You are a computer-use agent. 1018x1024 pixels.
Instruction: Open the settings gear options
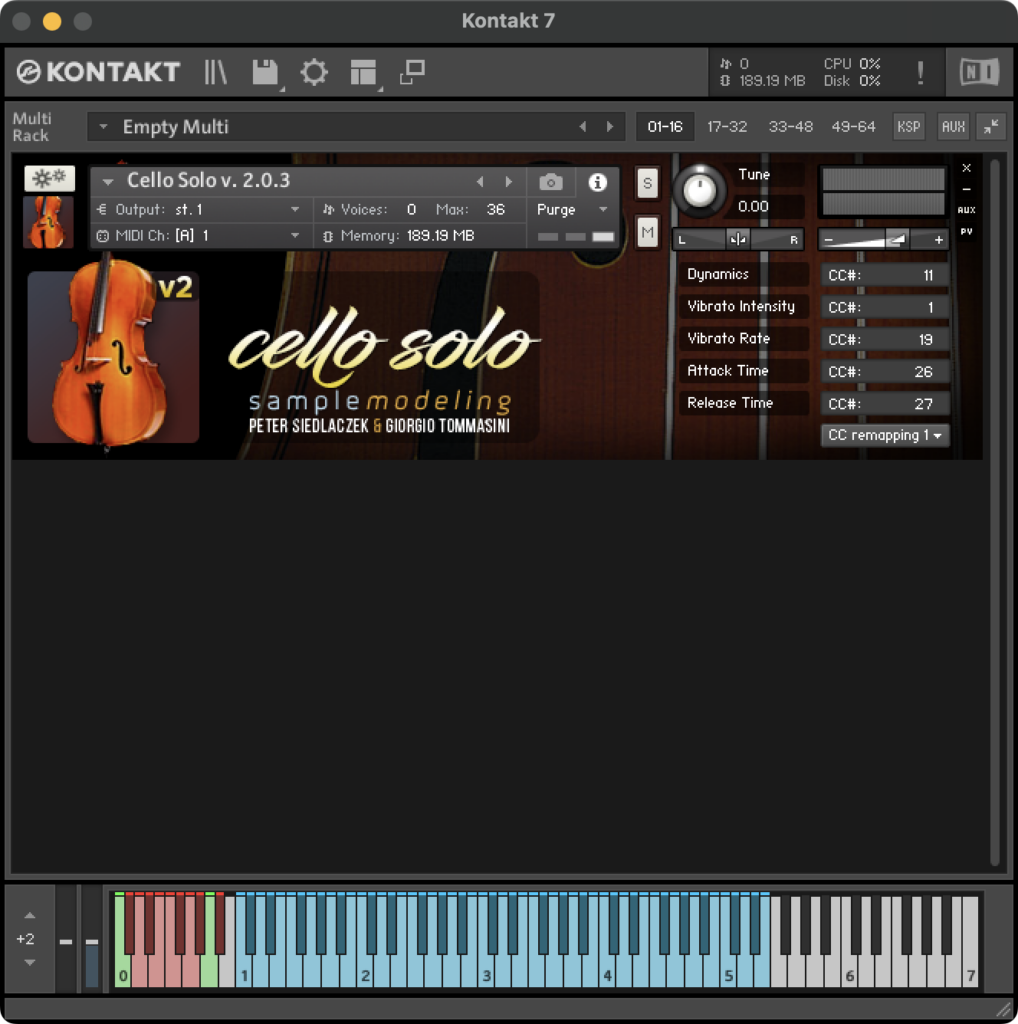314,72
